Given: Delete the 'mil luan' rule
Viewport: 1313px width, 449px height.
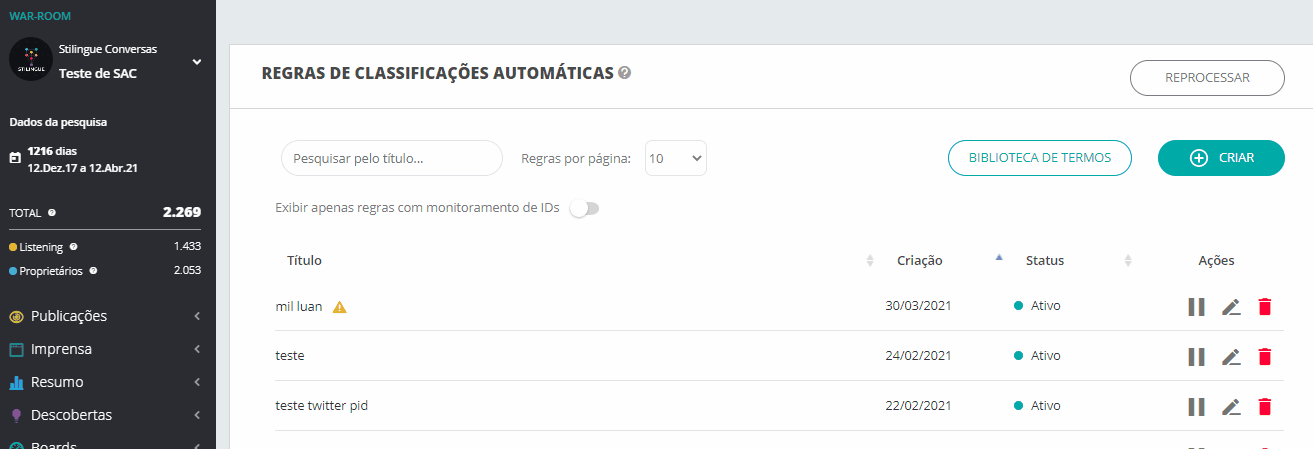Looking at the screenshot, I should 1265,307.
